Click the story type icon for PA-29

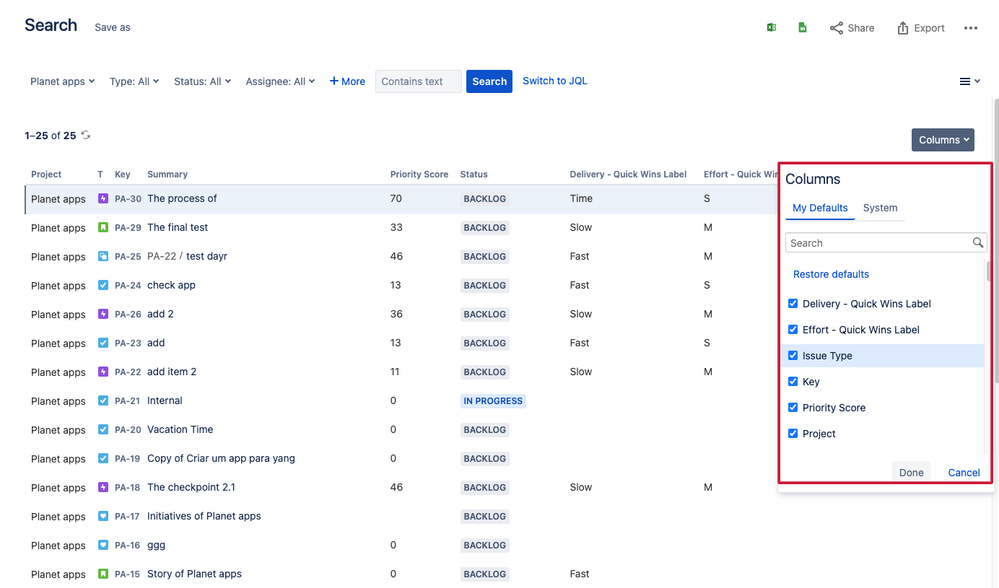pos(103,227)
